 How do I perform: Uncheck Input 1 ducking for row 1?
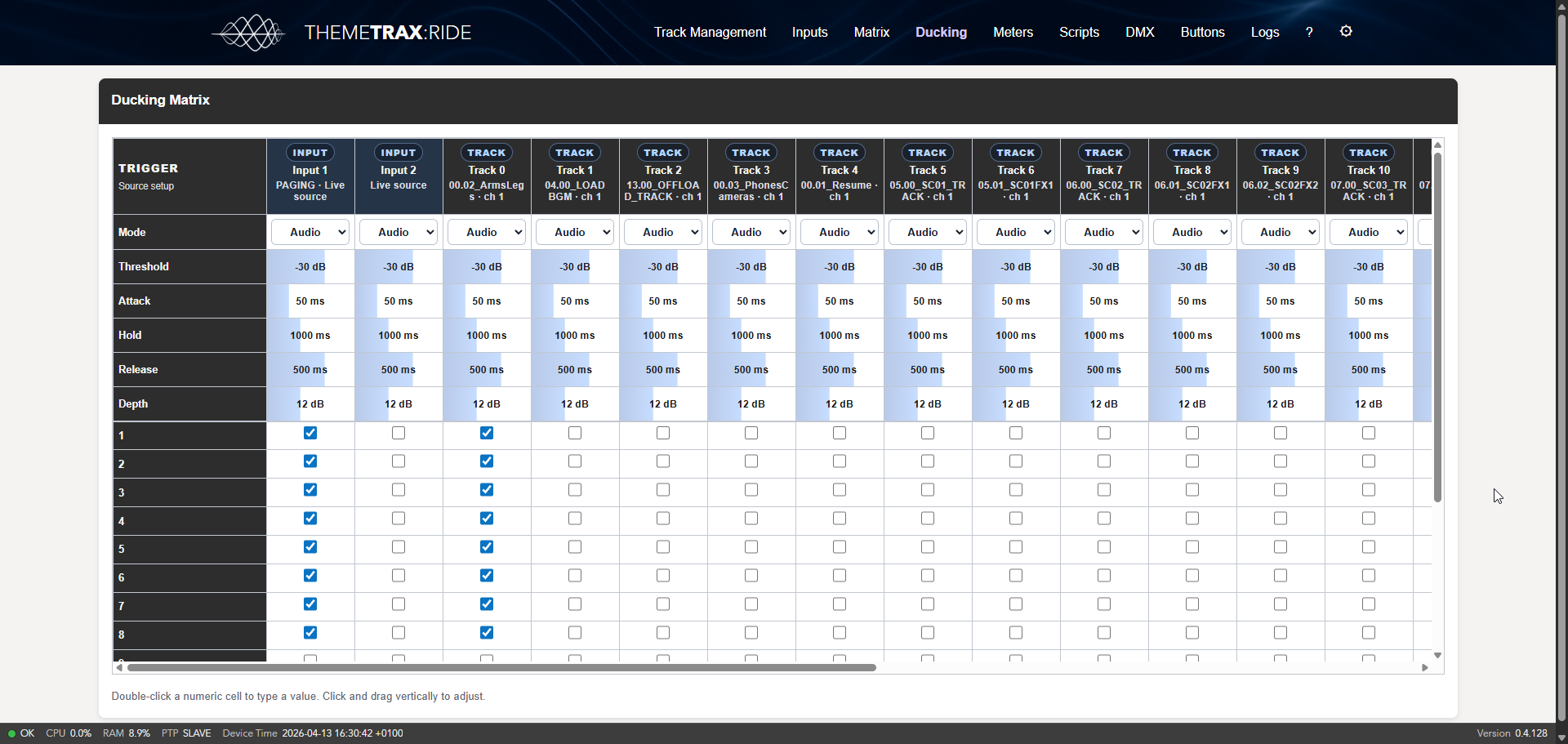(x=310, y=433)
